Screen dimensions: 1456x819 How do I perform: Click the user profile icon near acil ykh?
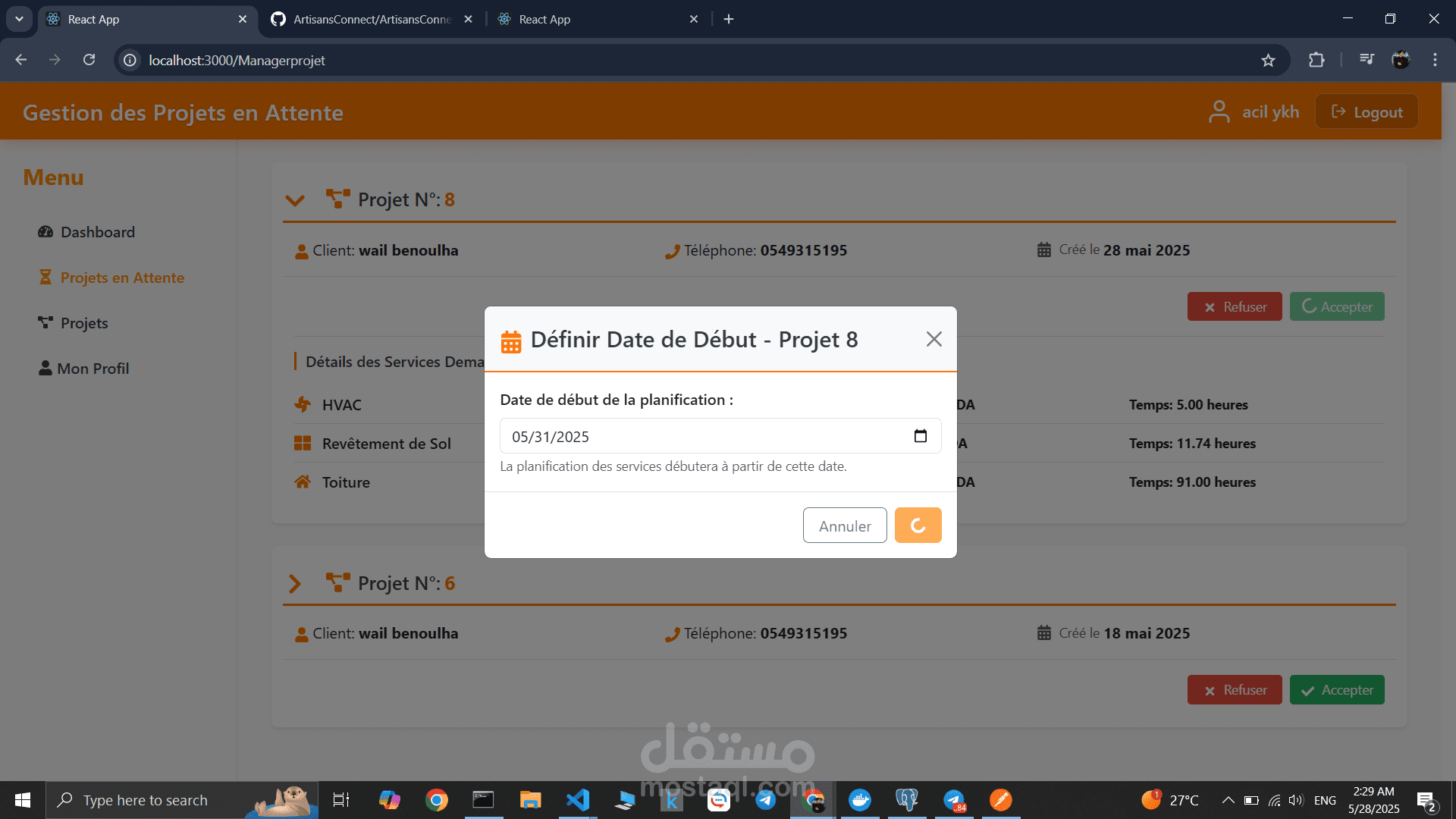(x=1219, y=112)
